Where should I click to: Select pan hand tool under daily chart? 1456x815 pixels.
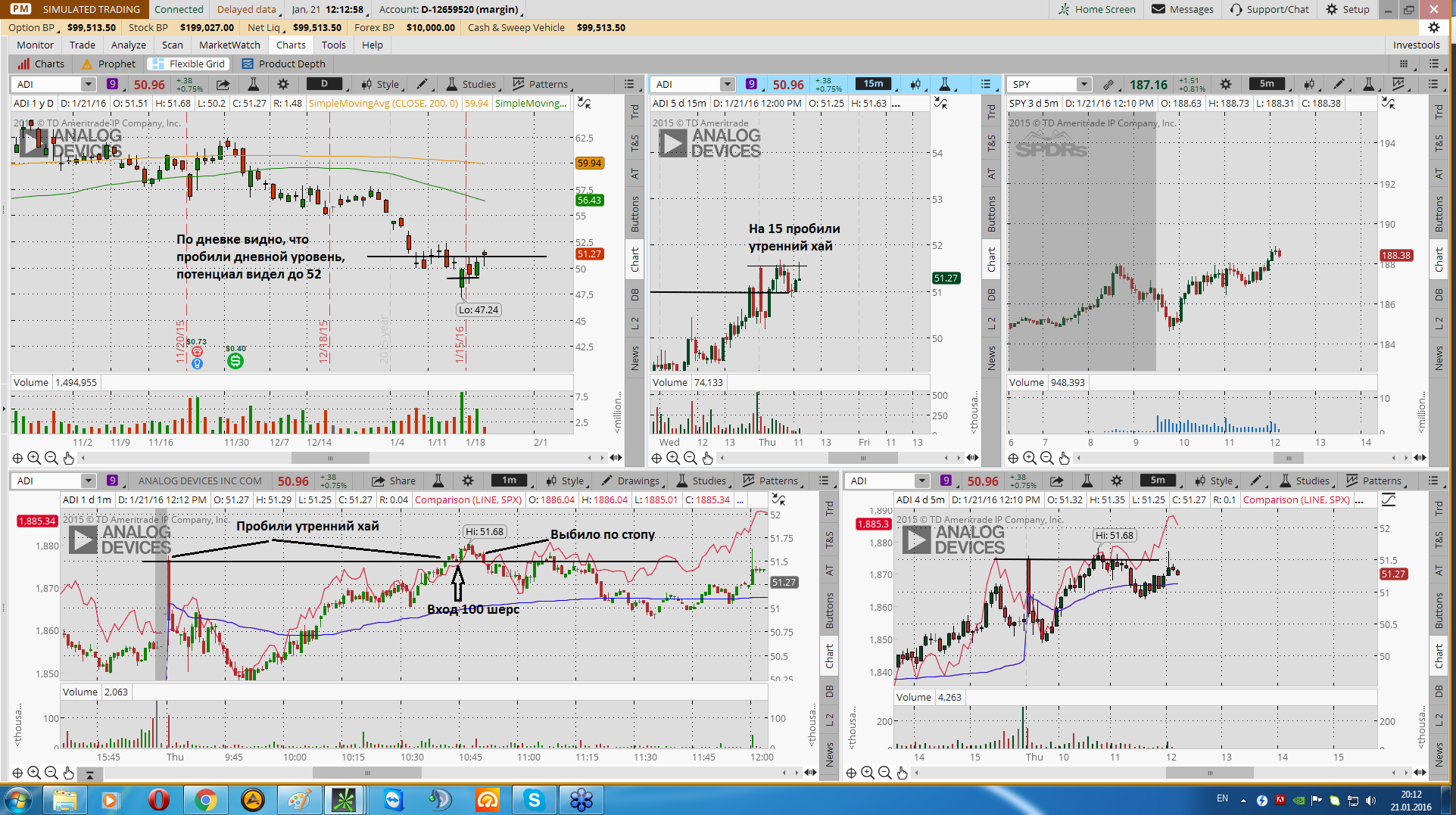68,458
